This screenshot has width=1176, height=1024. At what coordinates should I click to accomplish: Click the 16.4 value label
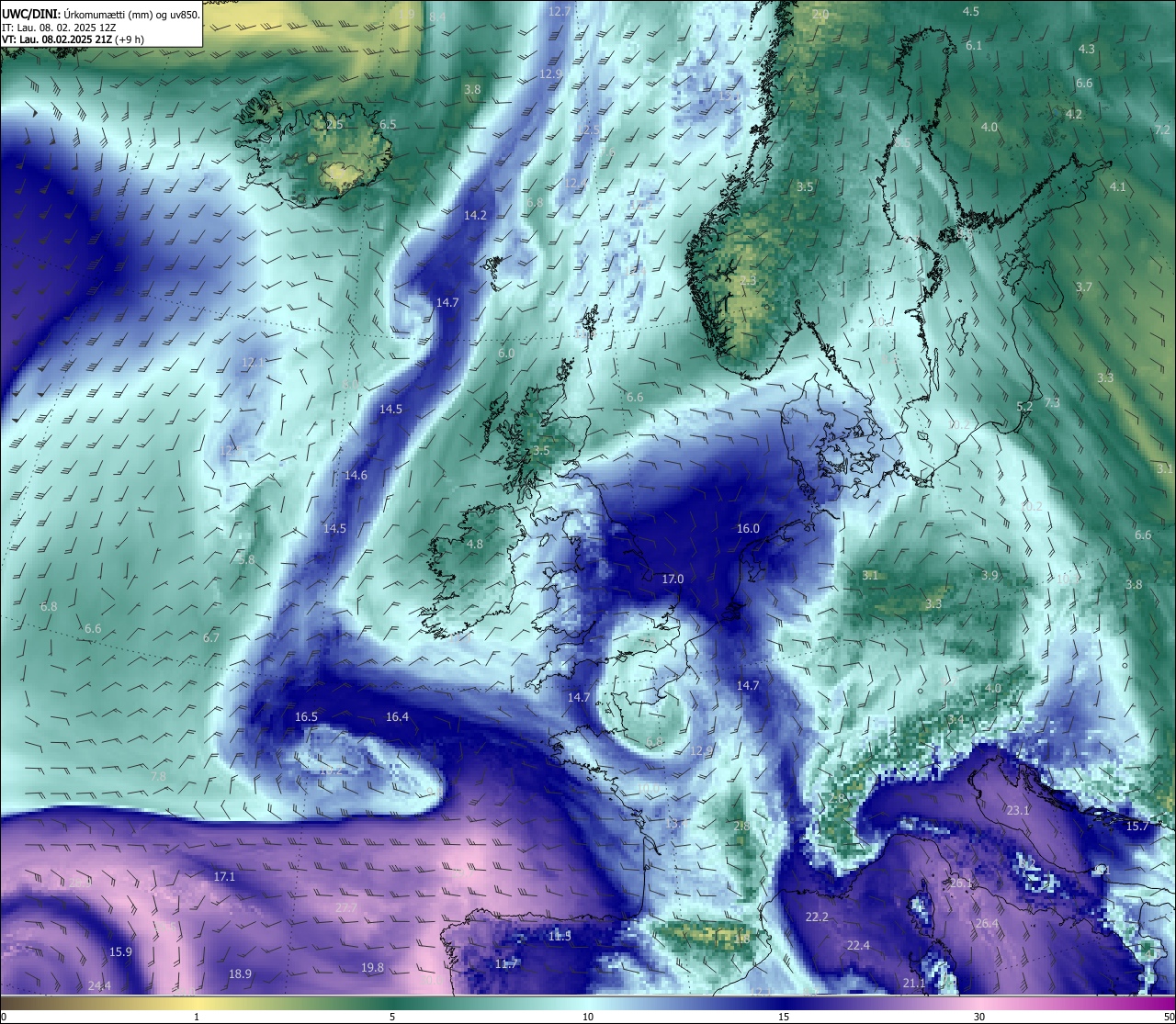397,716
